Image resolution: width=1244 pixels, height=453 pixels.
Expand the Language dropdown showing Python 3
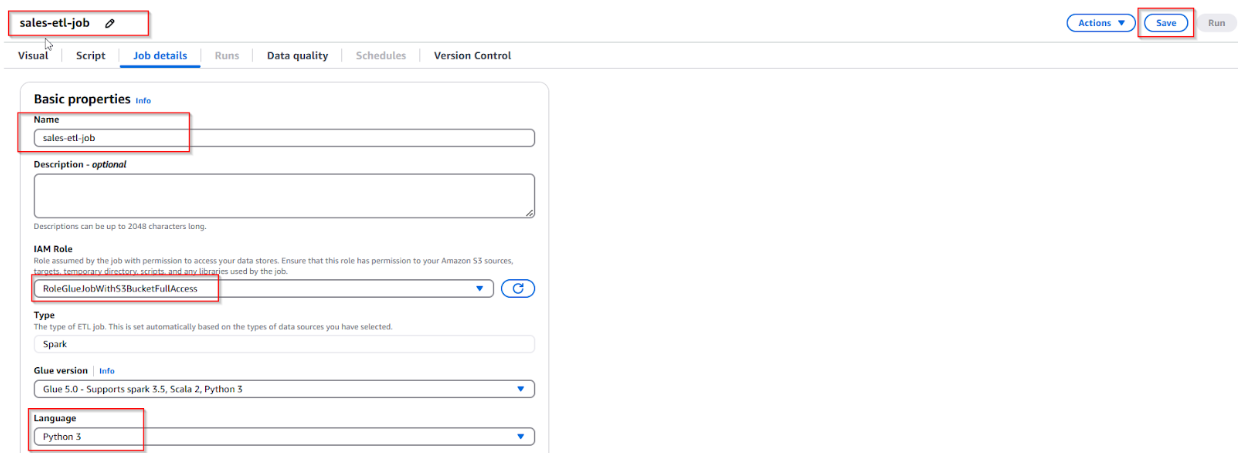click(x=284, y=437)
